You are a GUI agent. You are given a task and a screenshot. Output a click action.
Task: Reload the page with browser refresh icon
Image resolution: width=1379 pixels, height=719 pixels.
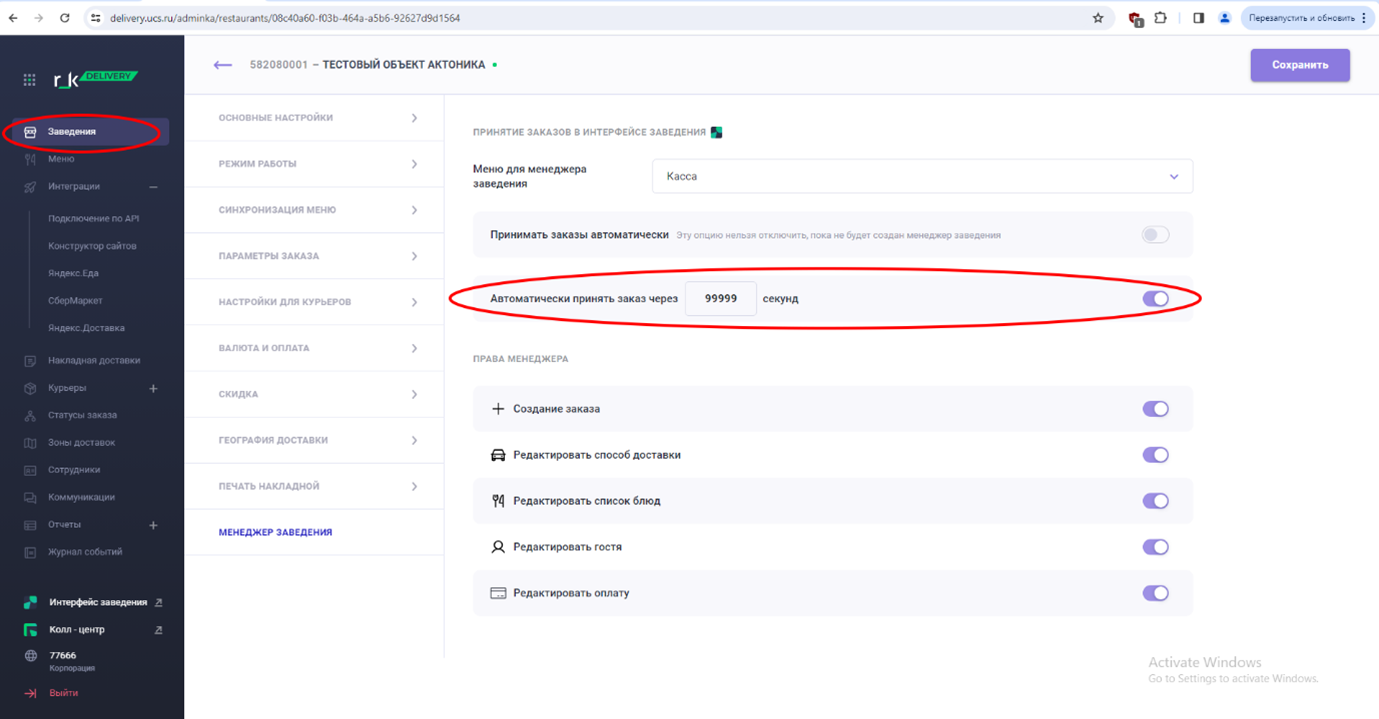tap(65, 18)
